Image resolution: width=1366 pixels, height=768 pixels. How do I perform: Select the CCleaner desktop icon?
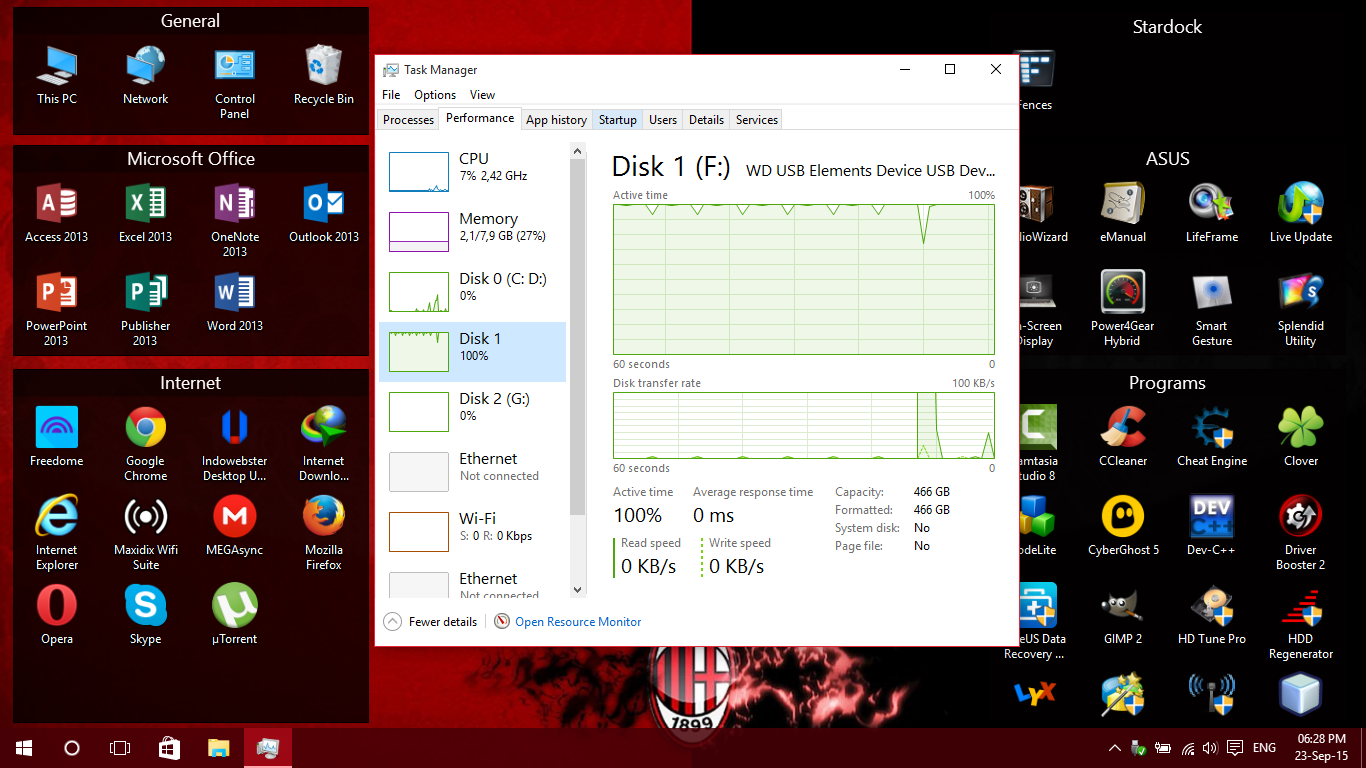pyautogui.click(x=1123, y=437)
